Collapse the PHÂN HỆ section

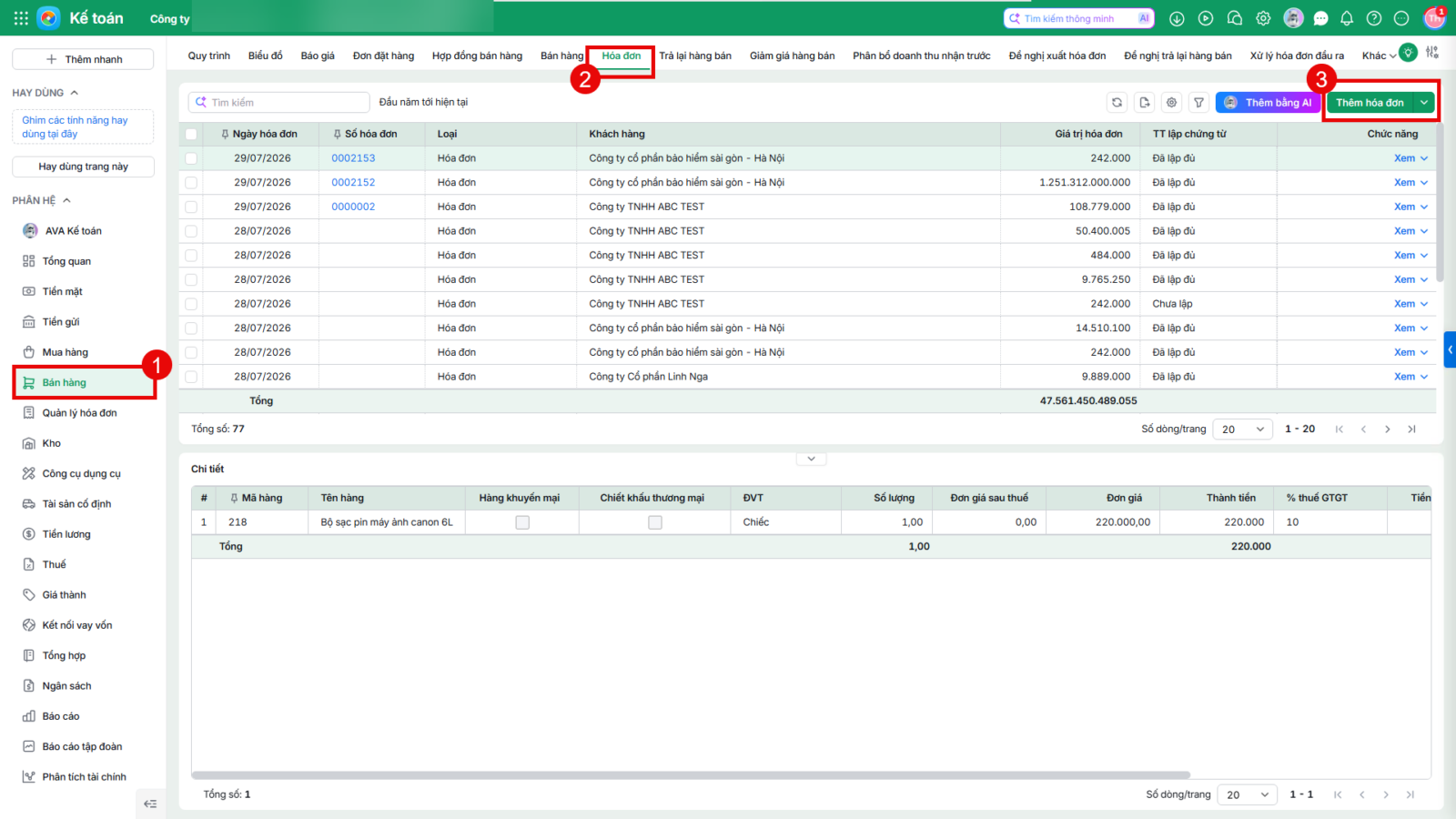66,200
